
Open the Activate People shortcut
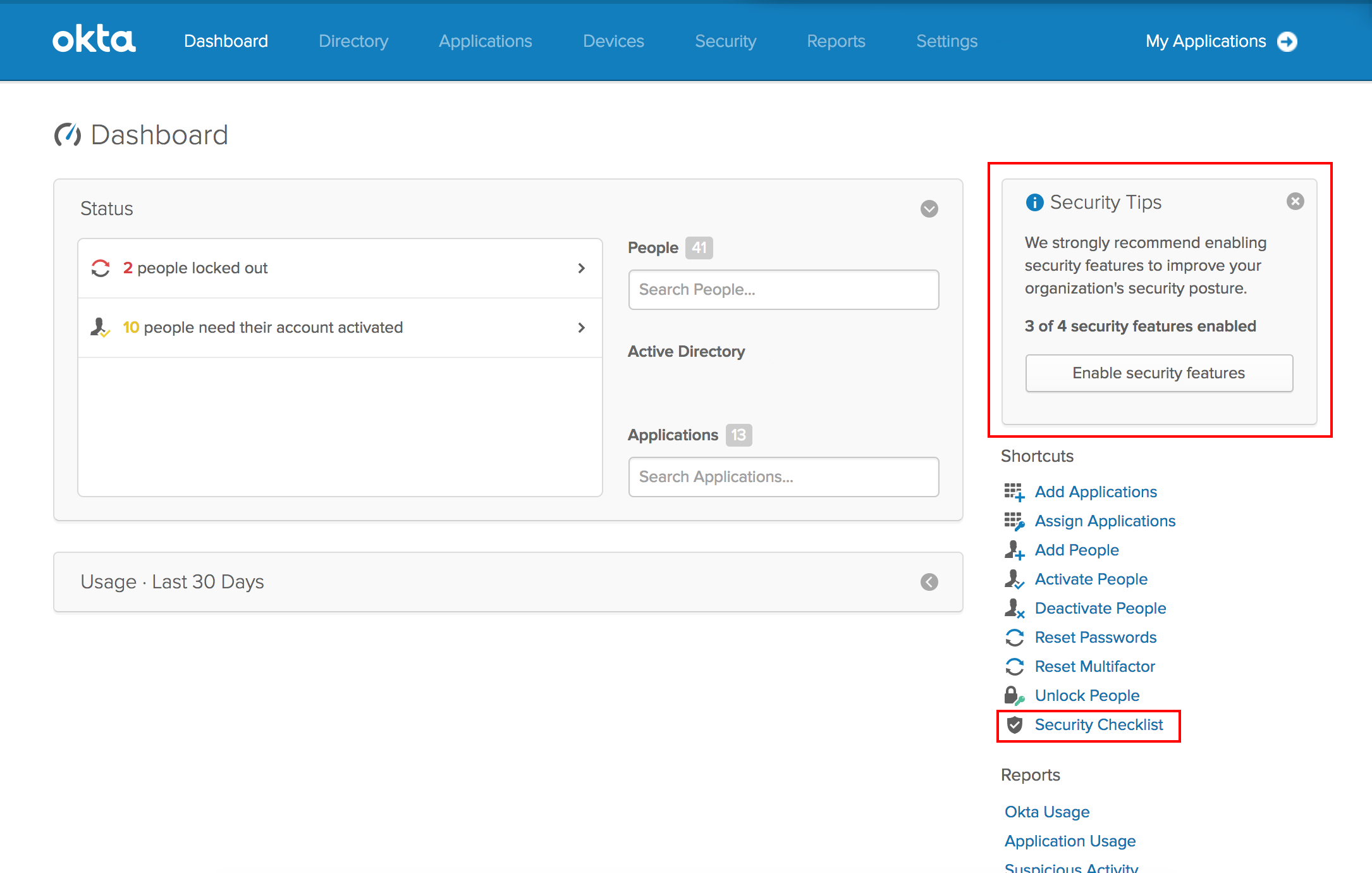(x=1091, y=579)
